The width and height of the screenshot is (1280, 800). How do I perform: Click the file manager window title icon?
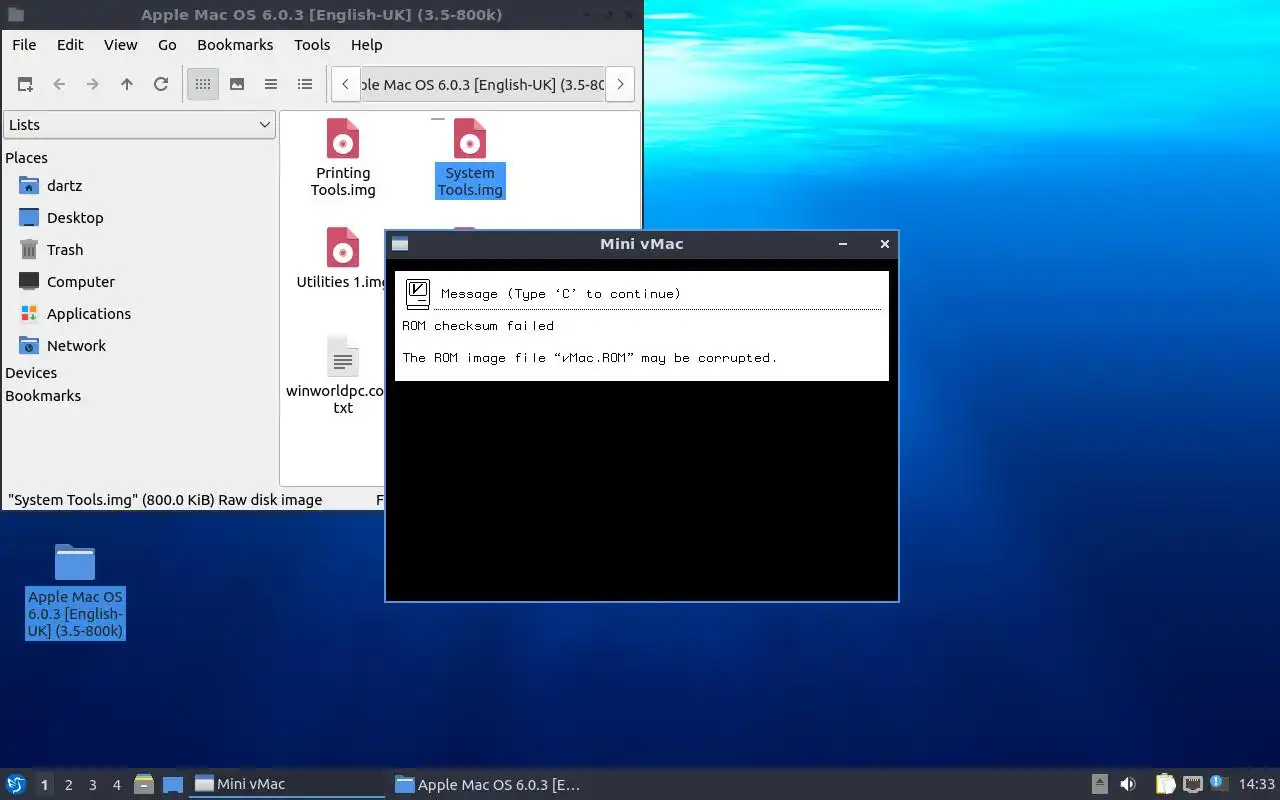tap(15, 15)
